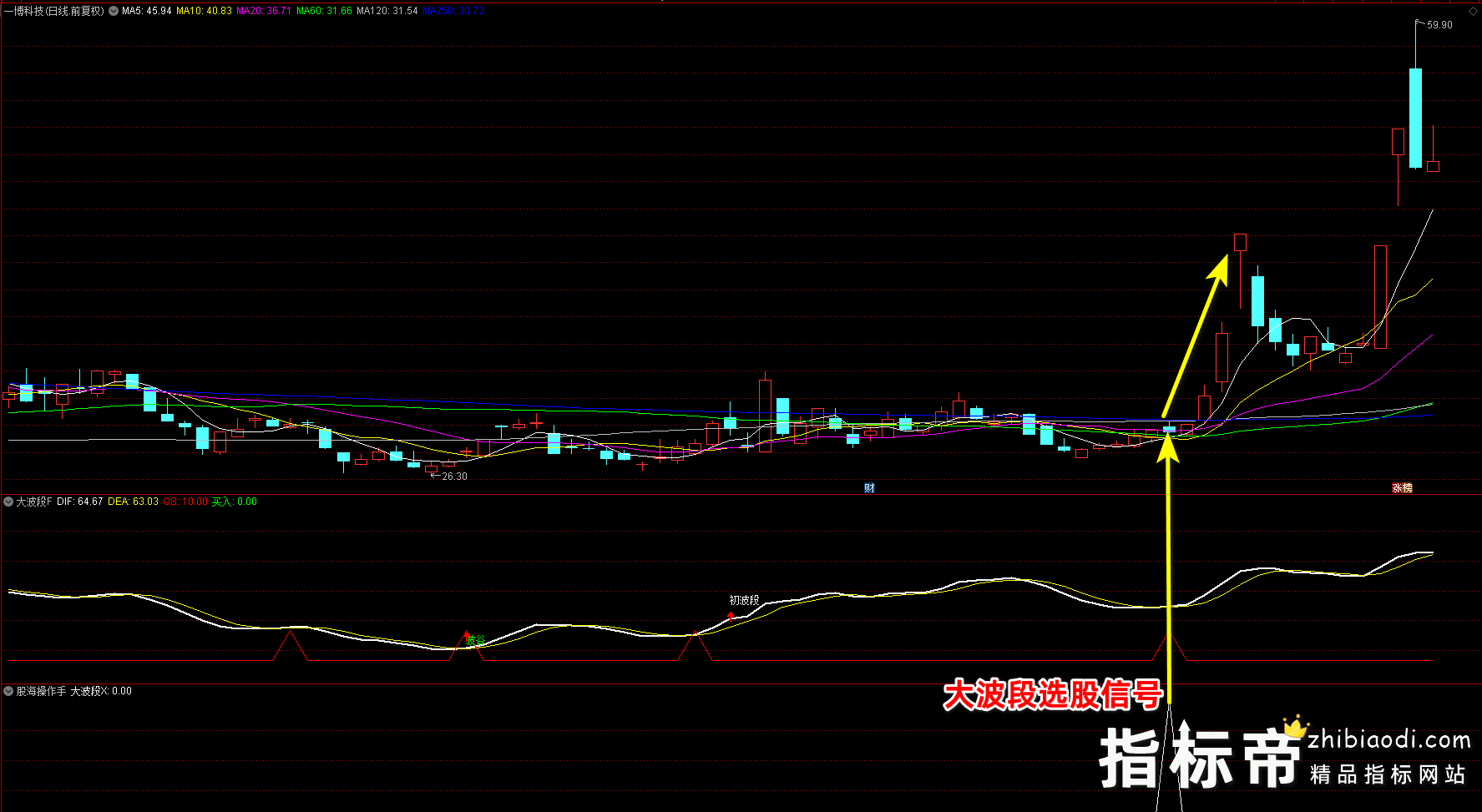Select the yellow DEA: 63.03 value
Viewport: 1482px width, 812px height.
pyautogui.click(x=133, y=502)
